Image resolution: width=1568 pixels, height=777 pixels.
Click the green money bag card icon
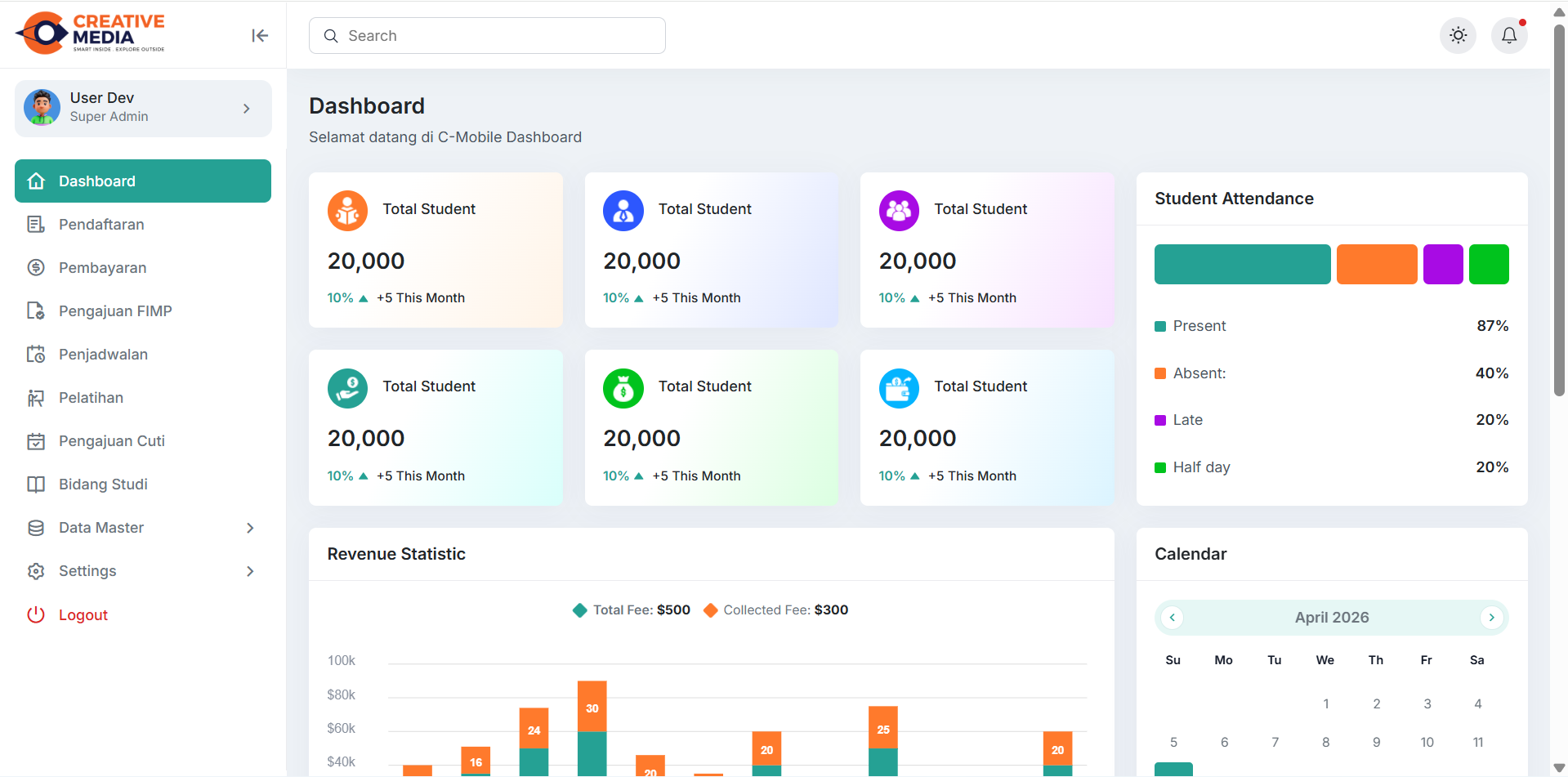(x=623, y=388)
